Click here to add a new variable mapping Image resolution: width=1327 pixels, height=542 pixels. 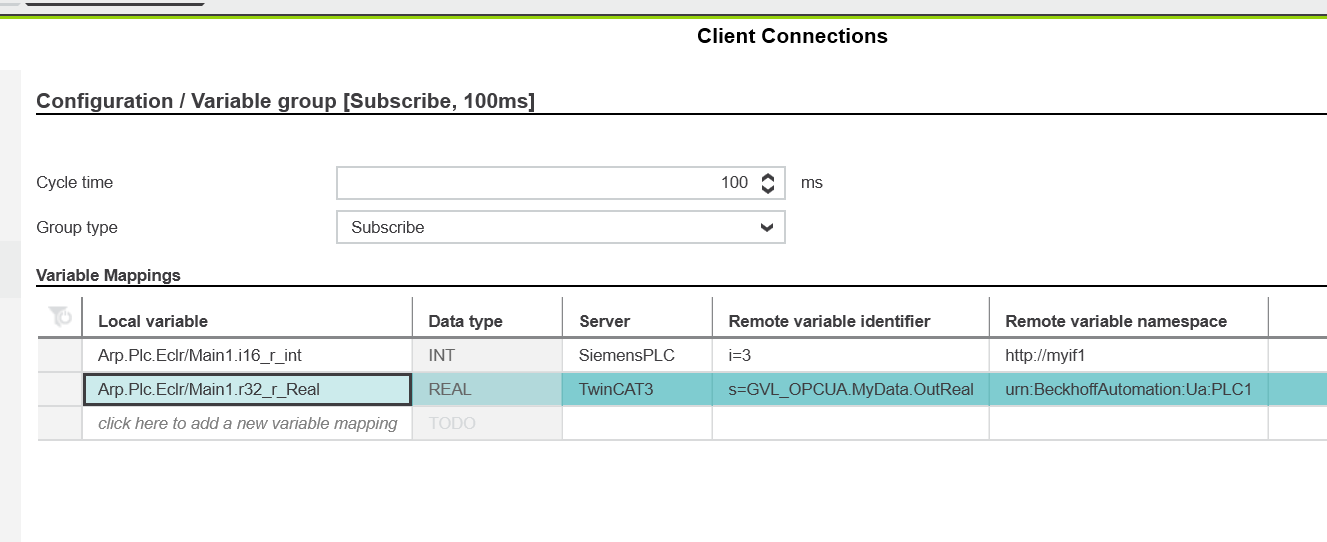tap(247, 423)
